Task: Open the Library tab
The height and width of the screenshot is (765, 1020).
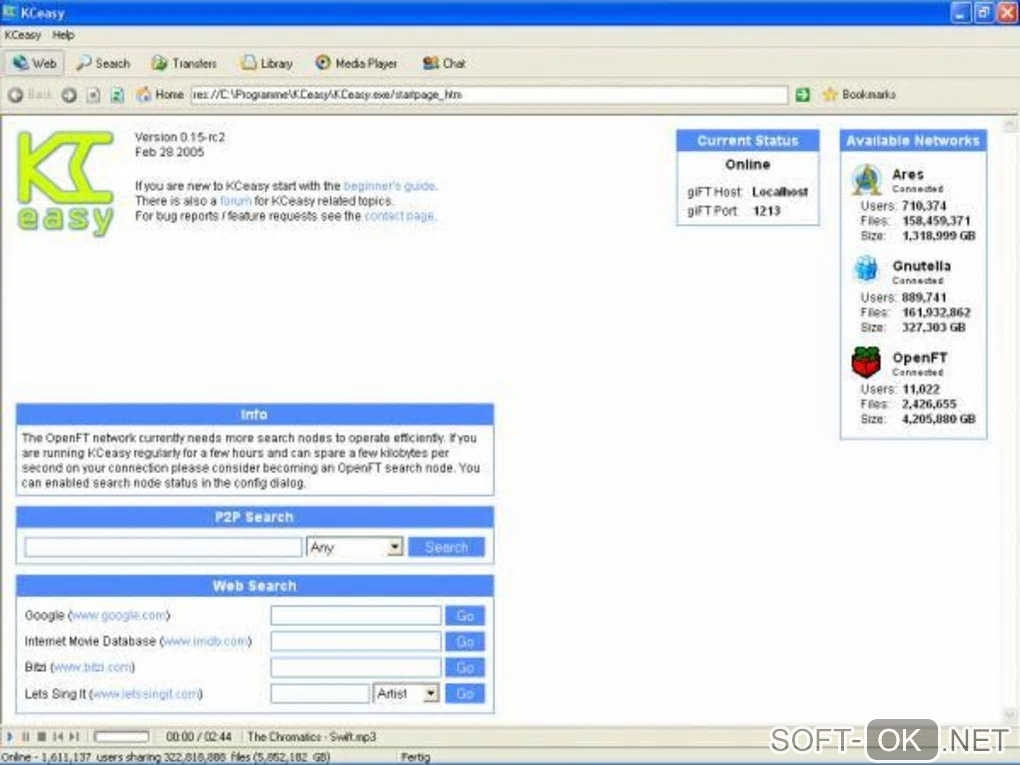Action: coord(267,64)
